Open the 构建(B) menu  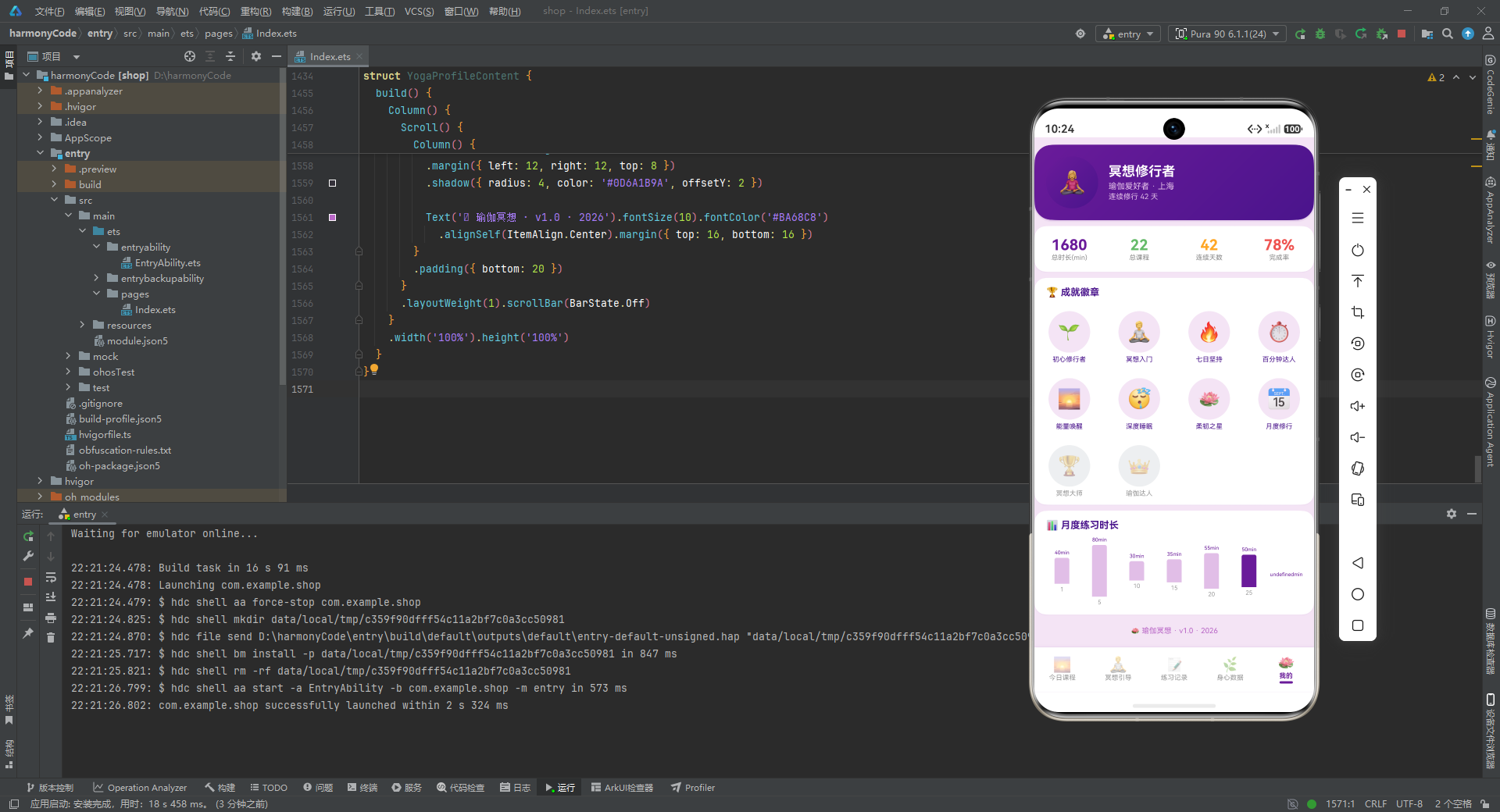297,11
